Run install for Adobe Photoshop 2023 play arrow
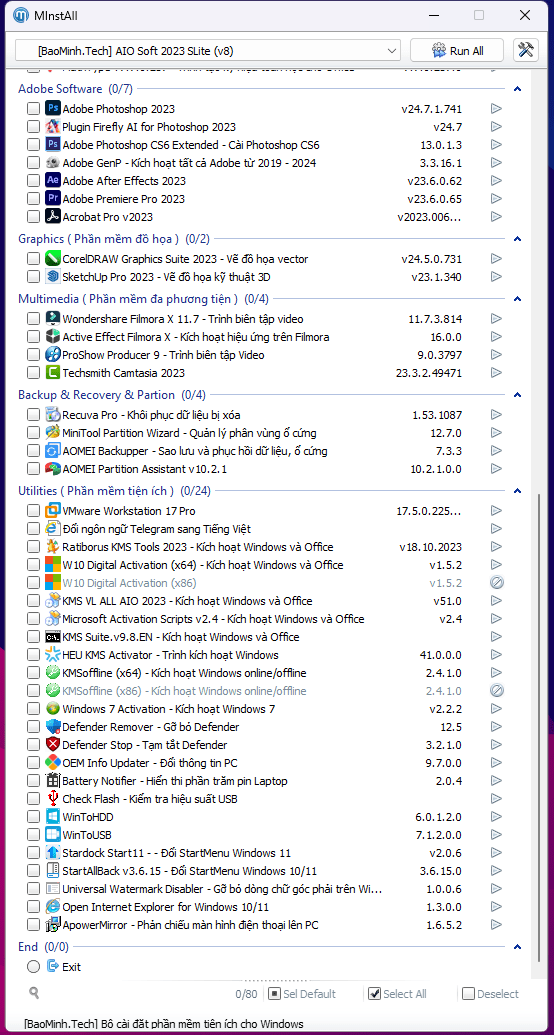 point(497,108)
